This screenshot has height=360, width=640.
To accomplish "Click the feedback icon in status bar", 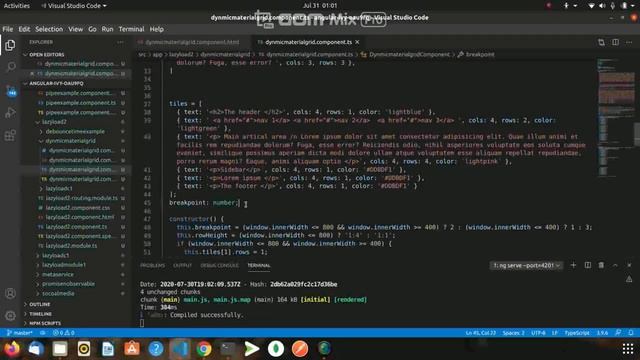I will pos(618,333).
